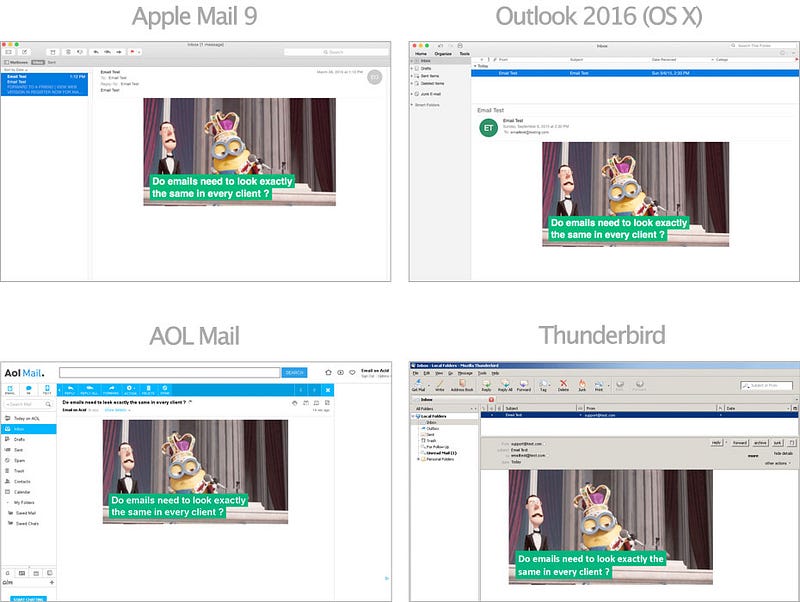Select the Inbox folder in AOL Mail
Viewport: 800px width, 602px height.
(28, 429)
